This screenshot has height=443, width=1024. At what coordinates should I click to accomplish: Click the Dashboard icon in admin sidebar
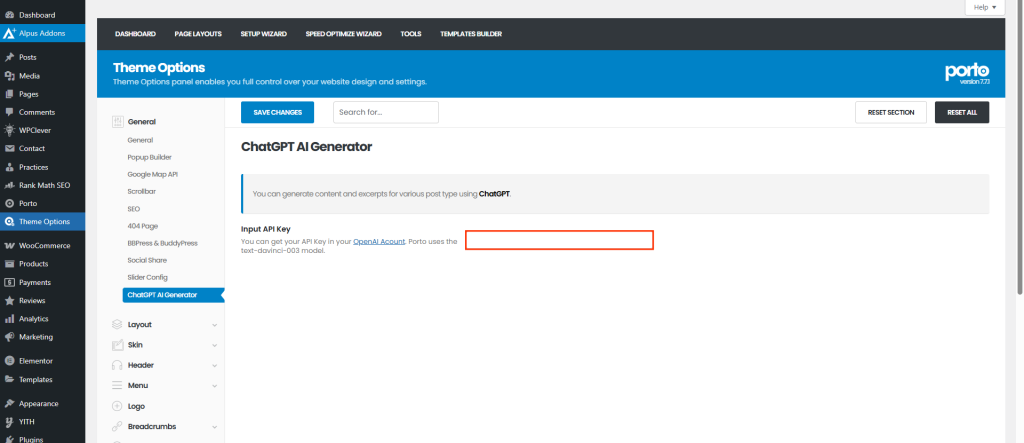click(x=9, y=15)
